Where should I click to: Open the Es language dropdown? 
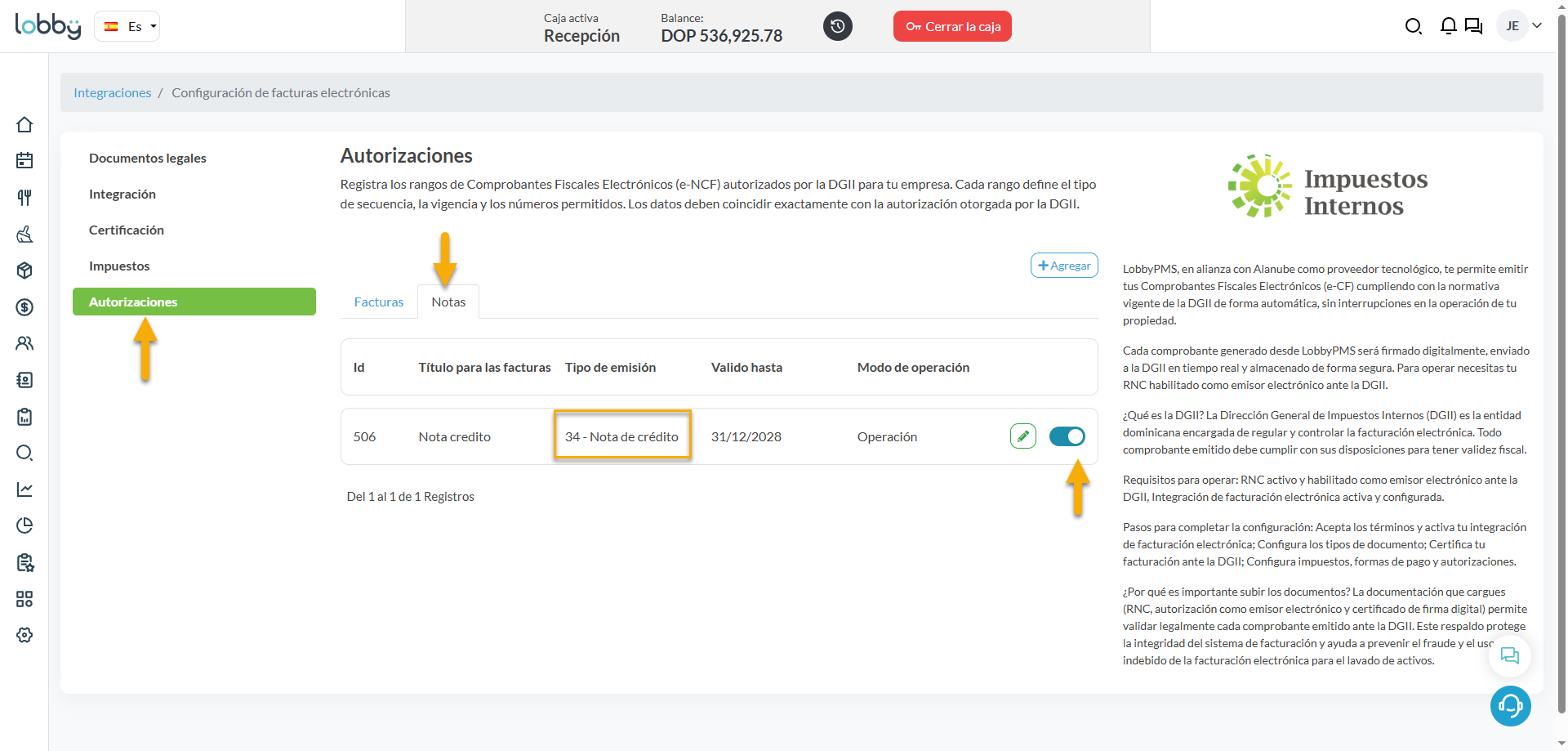(127, 26)
